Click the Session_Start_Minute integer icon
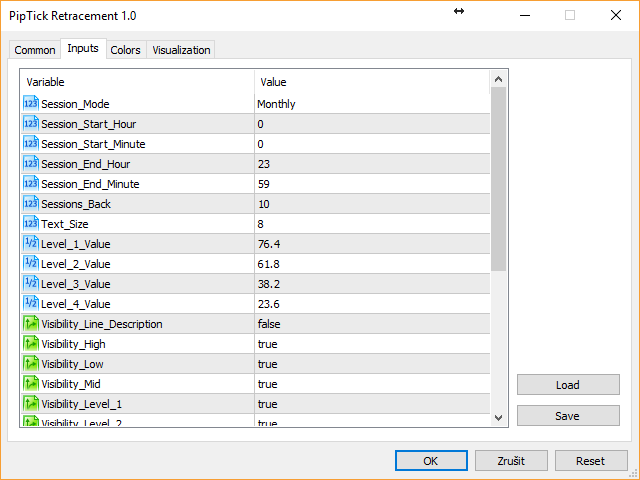The width and height of the screenshot is (640, 480). tap(31, 144)
